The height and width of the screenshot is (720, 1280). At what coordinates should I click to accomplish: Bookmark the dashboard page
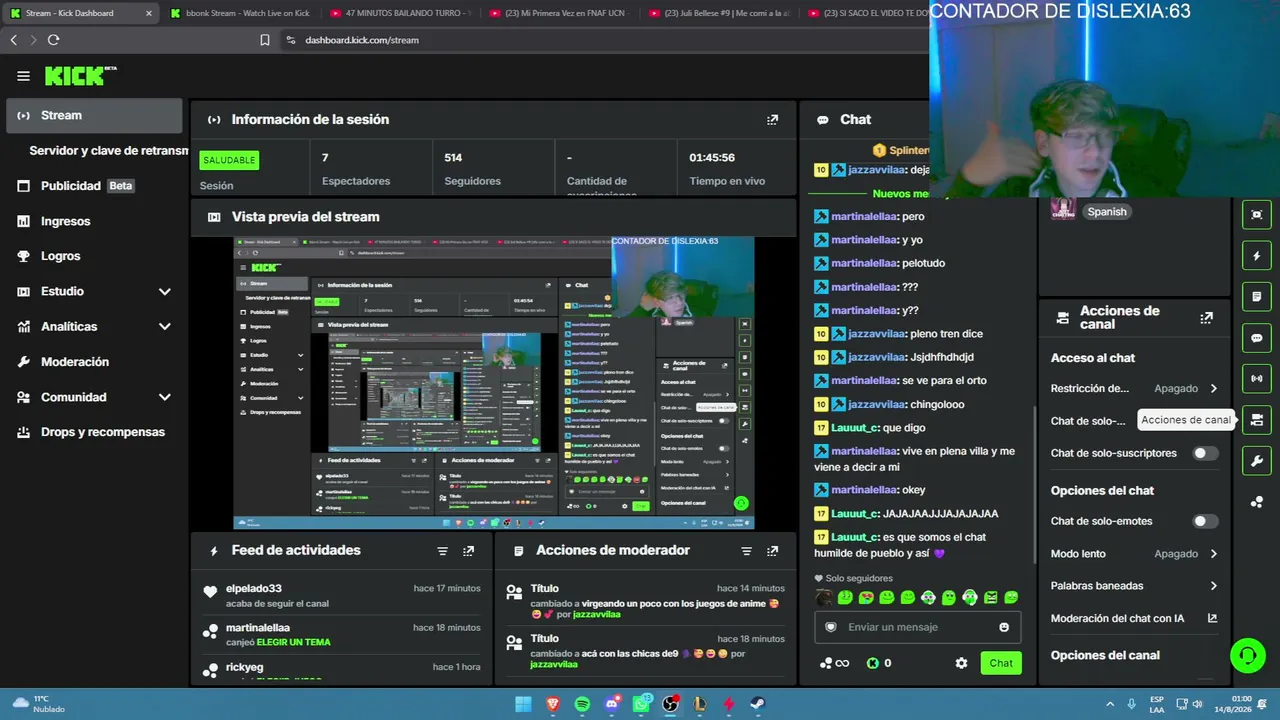(x=265, y=40)
